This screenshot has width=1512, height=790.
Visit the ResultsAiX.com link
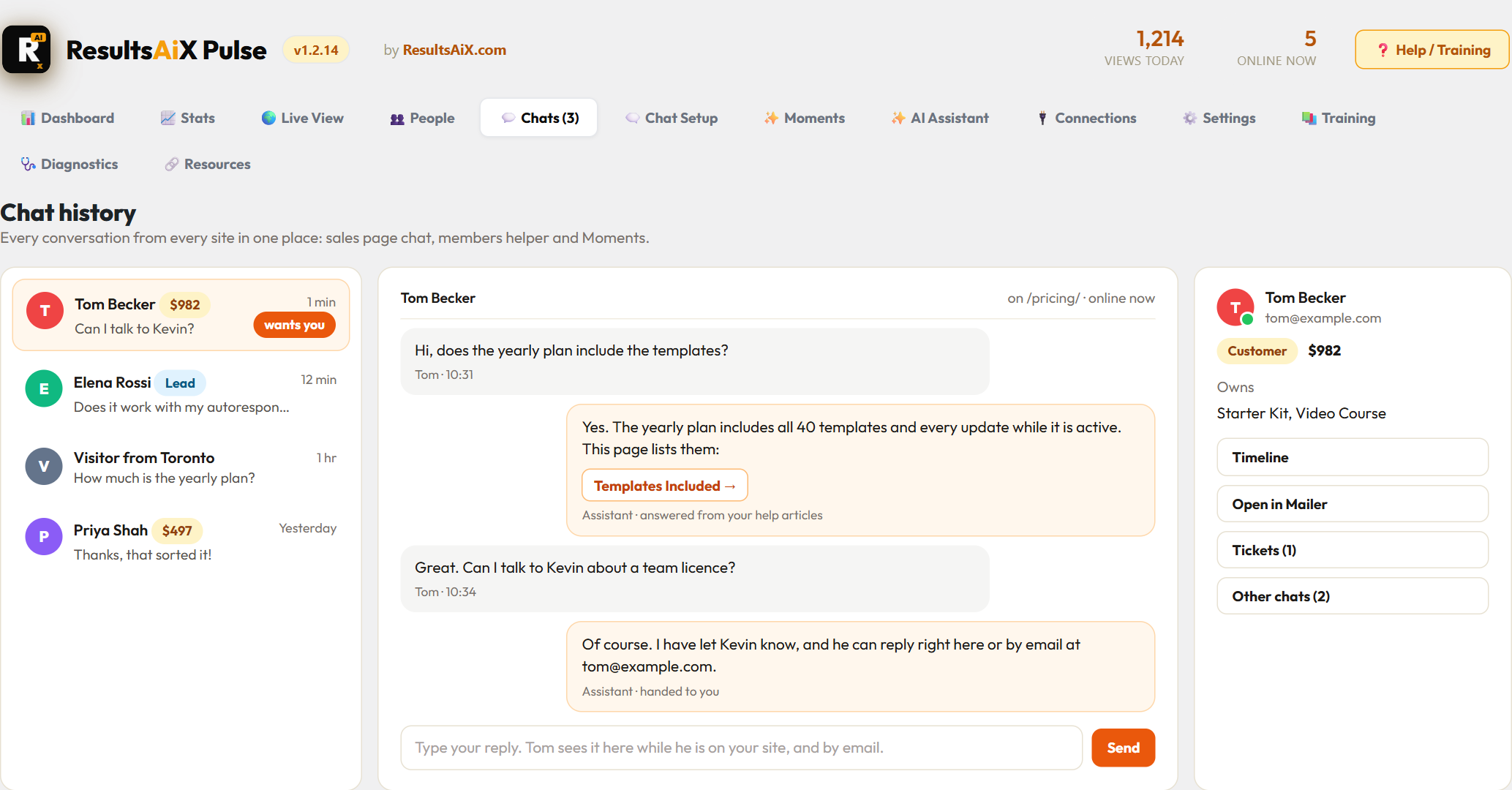(454, 50)
